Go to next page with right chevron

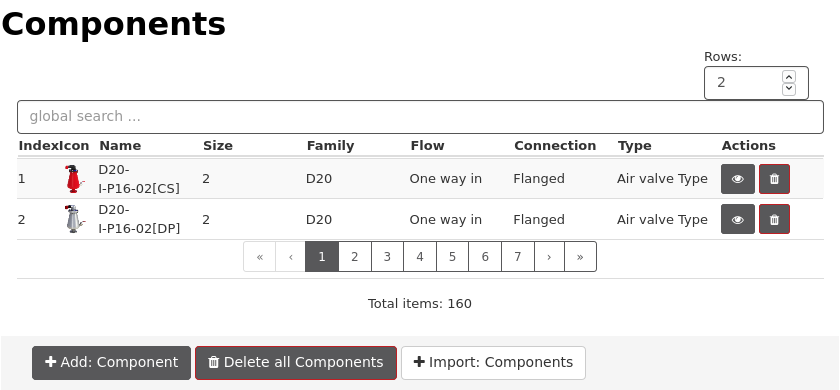pos(549,257)
